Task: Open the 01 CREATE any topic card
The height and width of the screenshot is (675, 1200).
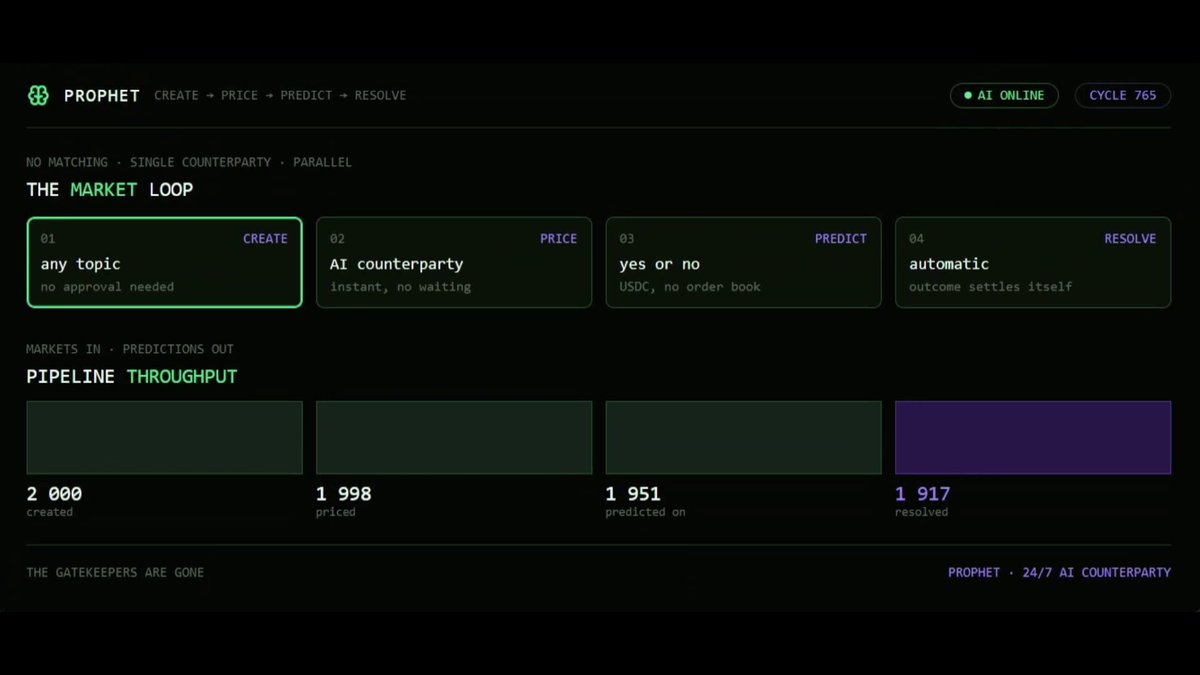Action: (x=164, y=262)
